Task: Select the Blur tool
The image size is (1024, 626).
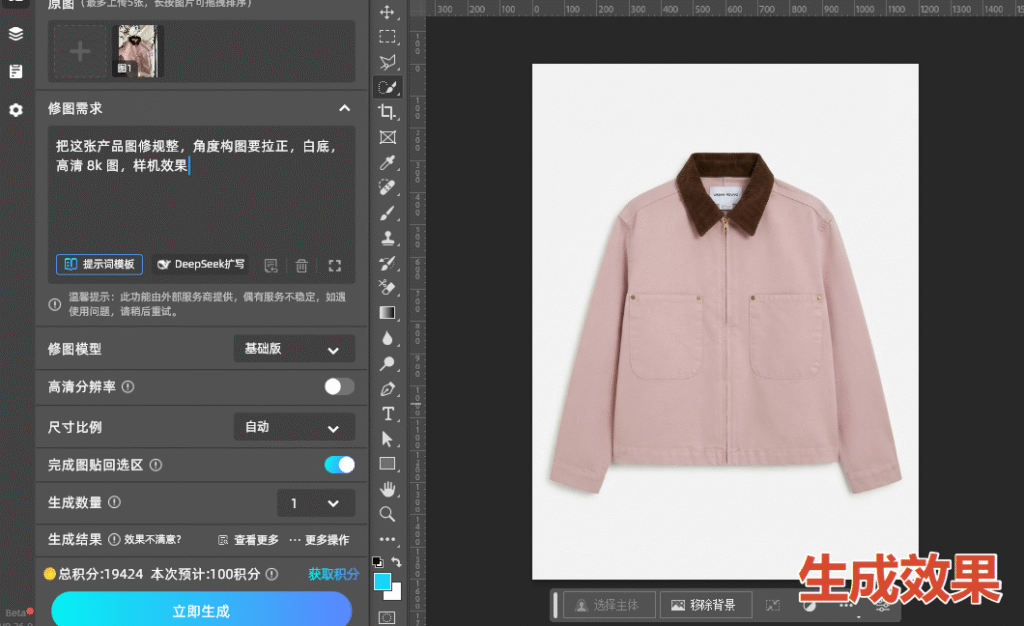Action: (387, 338)
